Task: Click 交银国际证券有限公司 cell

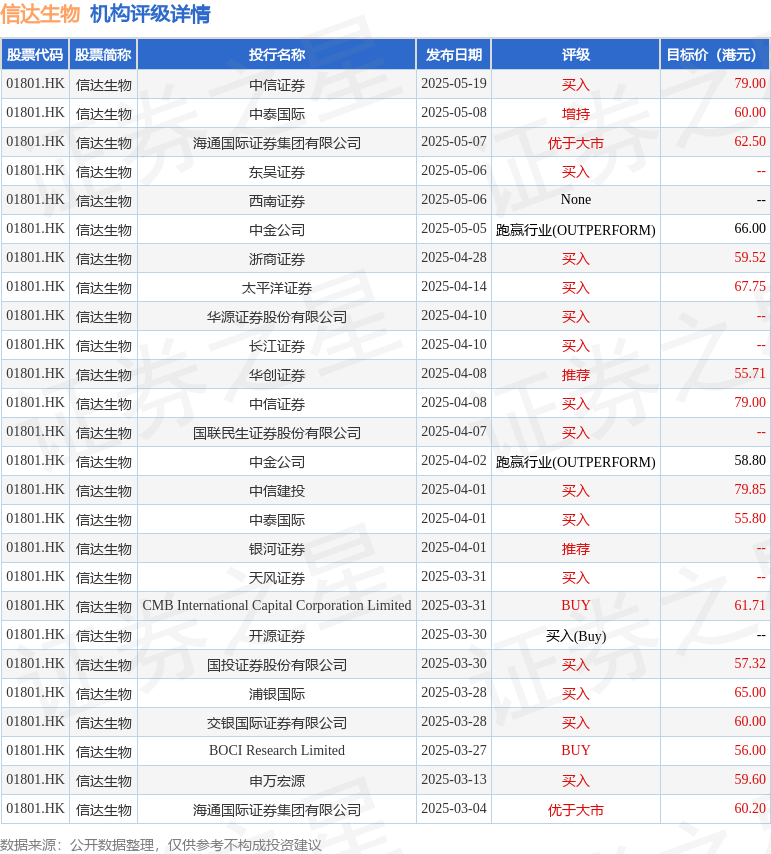Action: (x=277, y=722)
